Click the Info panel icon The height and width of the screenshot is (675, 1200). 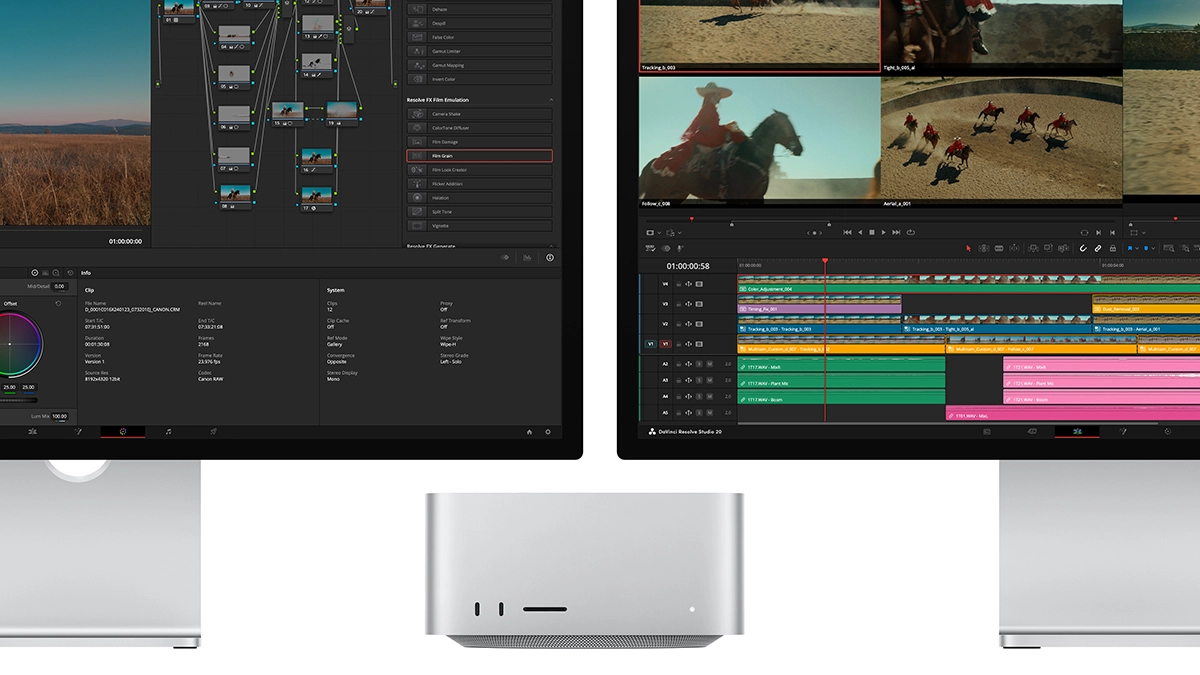click(550, 258)
